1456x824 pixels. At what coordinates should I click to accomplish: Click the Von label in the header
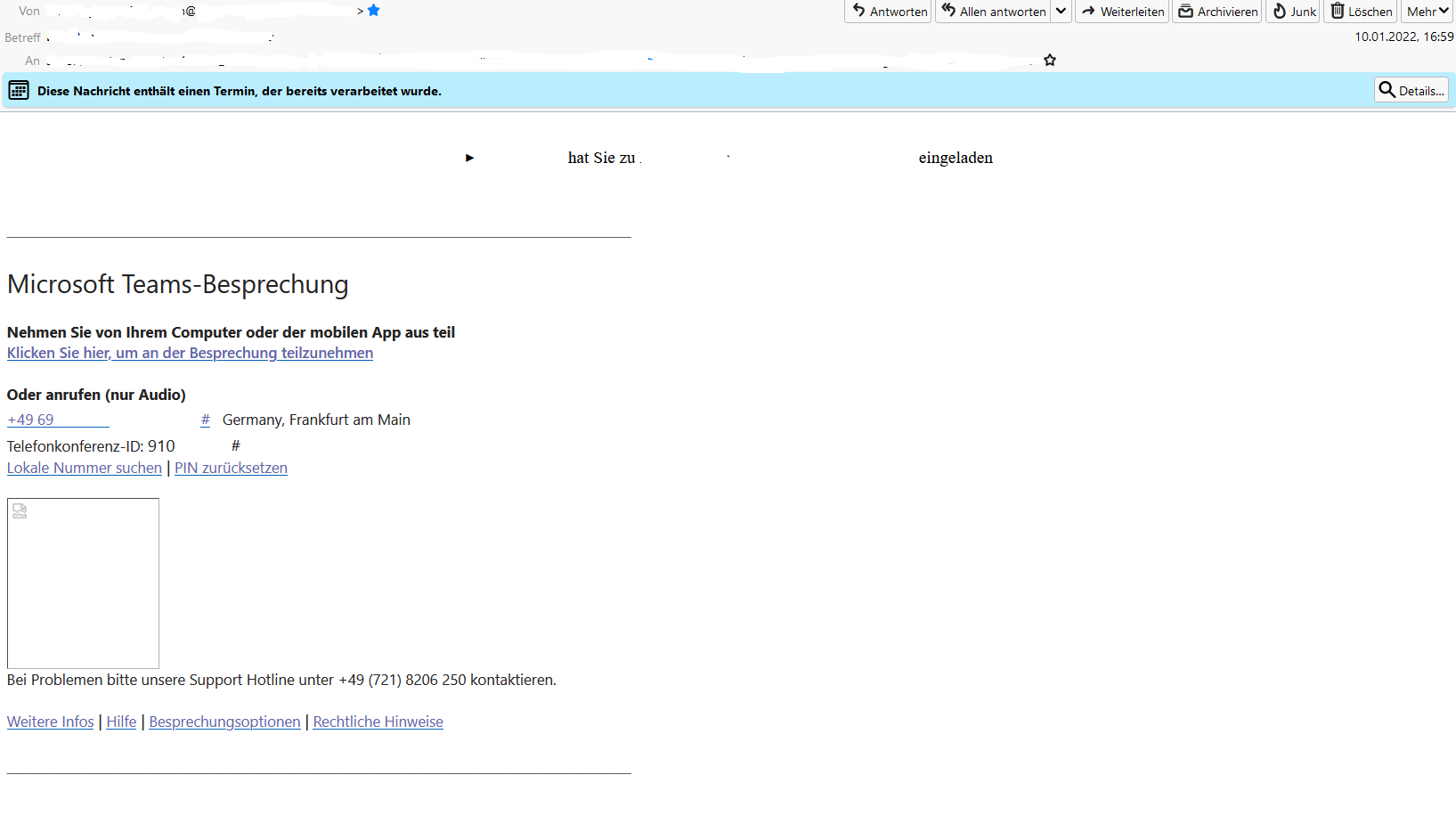[29, 11]
